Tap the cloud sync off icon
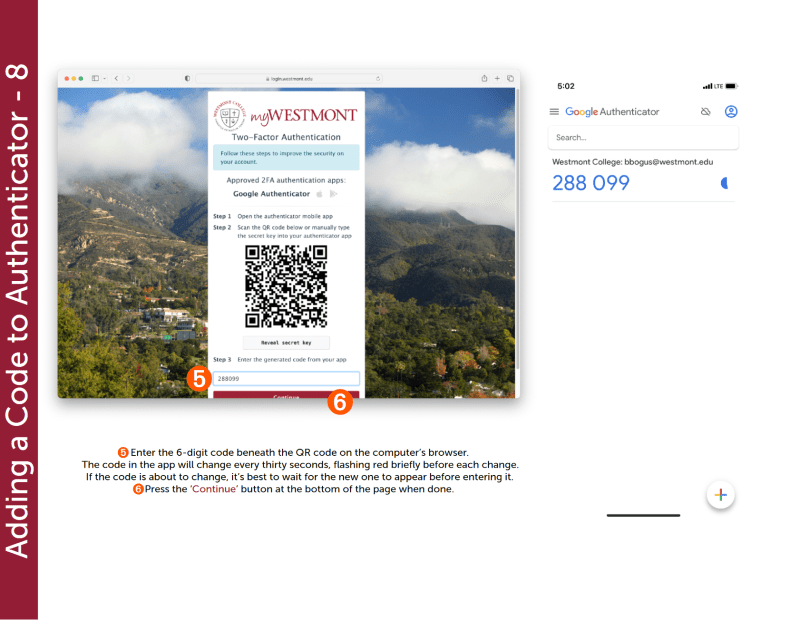This screenshot has height=620, width=800. [706, 112]
